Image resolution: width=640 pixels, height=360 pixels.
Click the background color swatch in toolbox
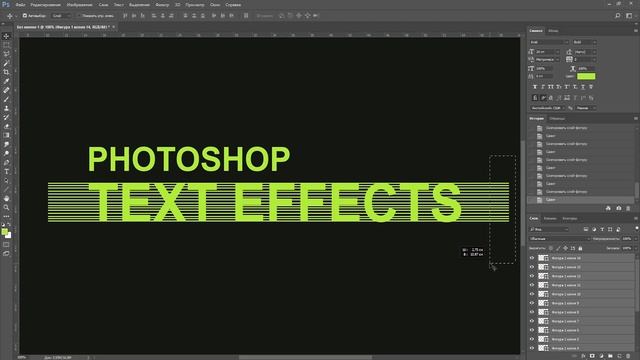click(9, 236)
